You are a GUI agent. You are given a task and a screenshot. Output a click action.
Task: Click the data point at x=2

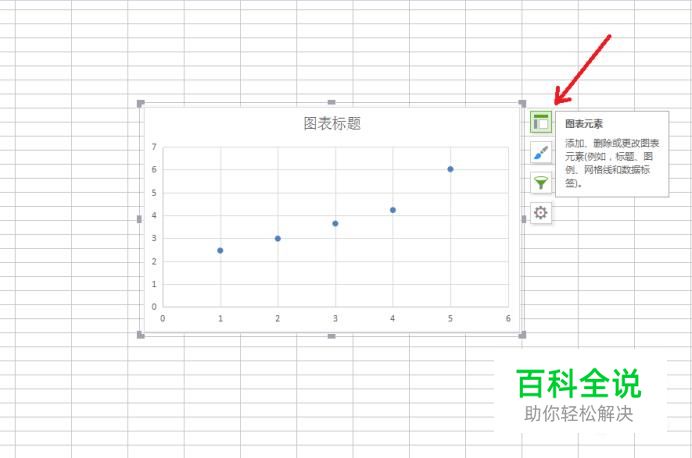(x=278, y=239)
